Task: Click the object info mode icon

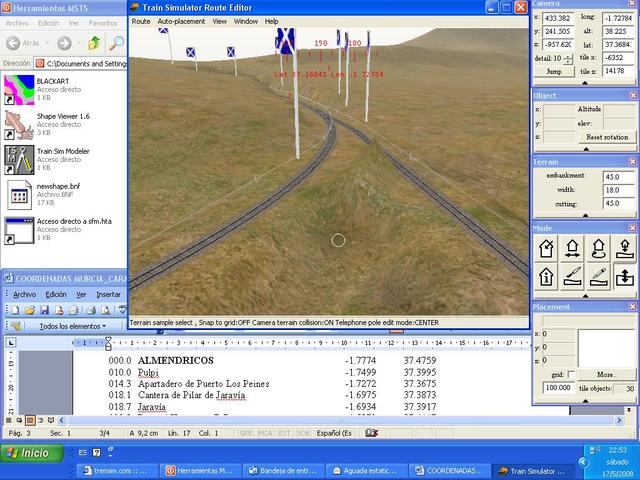Action: coord(547,277)
